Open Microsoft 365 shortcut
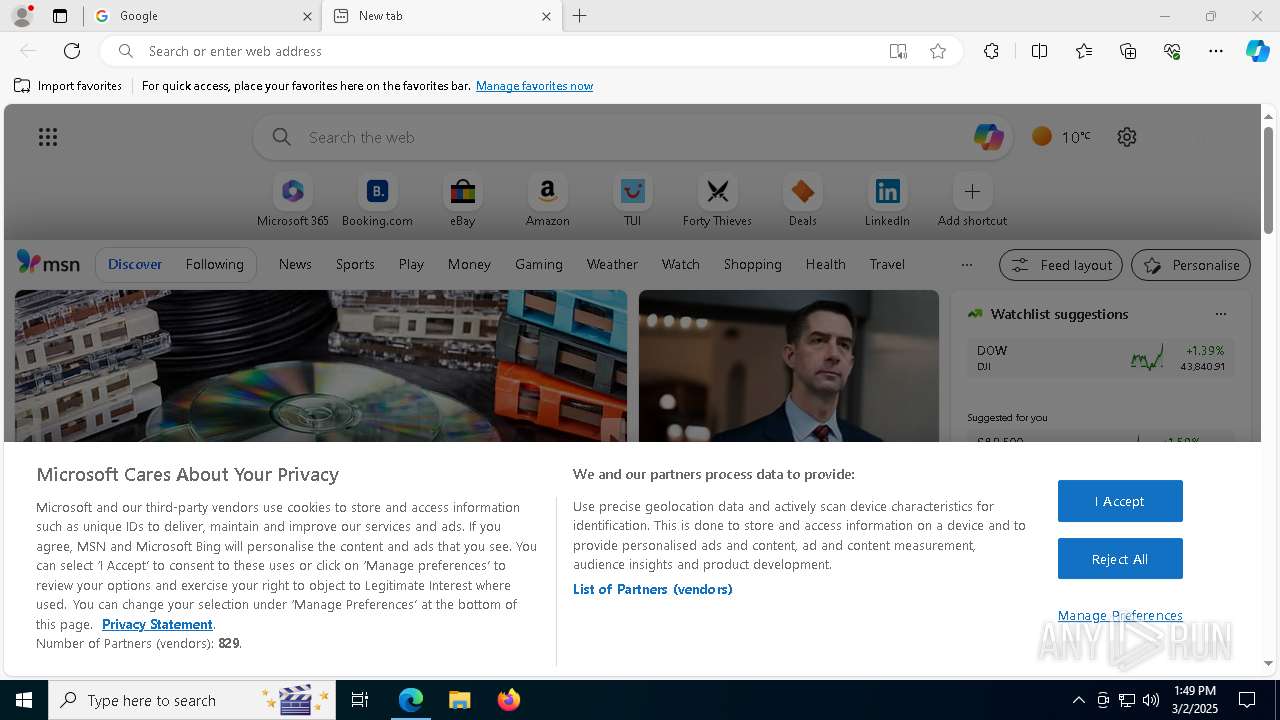The width and height of the screenshot is (1280, 720). [293, 200]
